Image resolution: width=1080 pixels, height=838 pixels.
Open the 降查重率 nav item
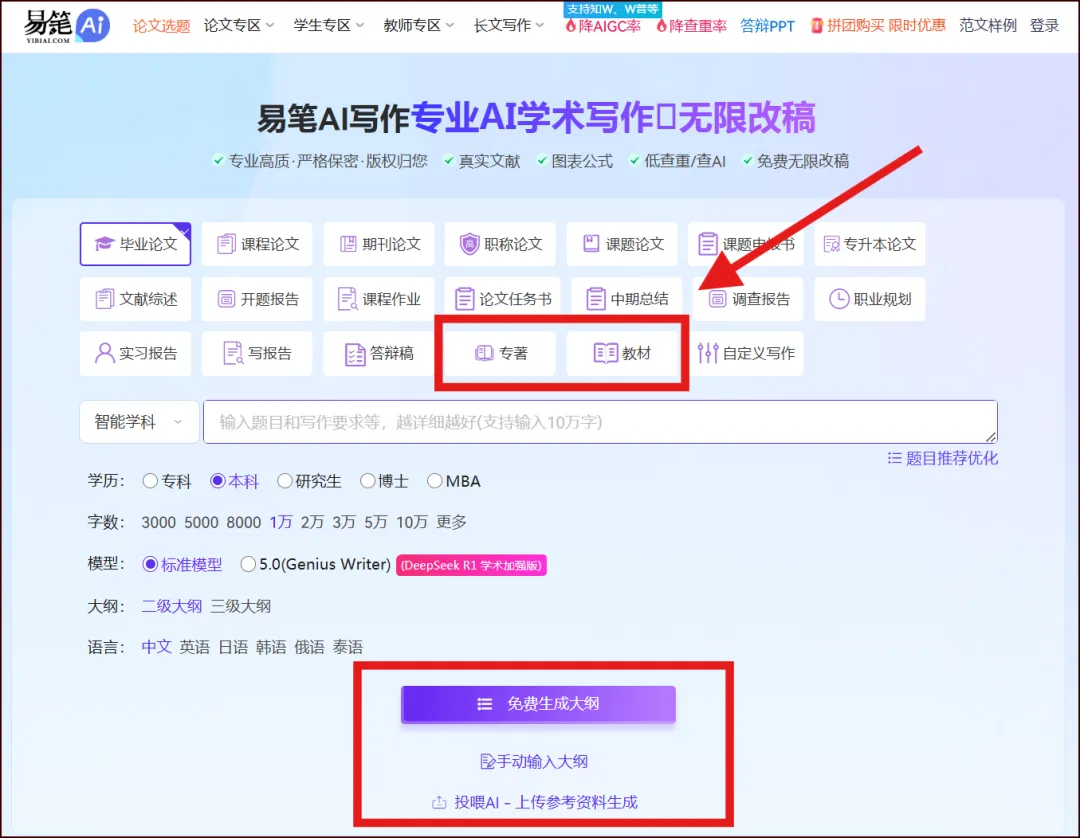coord(691,26)
